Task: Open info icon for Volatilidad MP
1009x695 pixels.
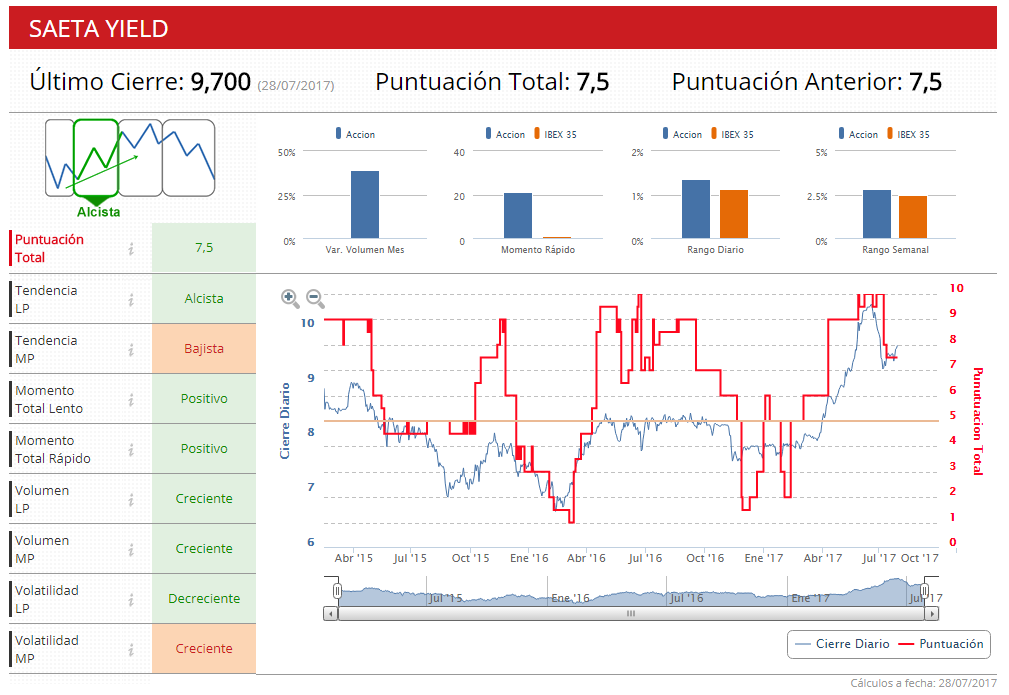Action: point(131,649)
